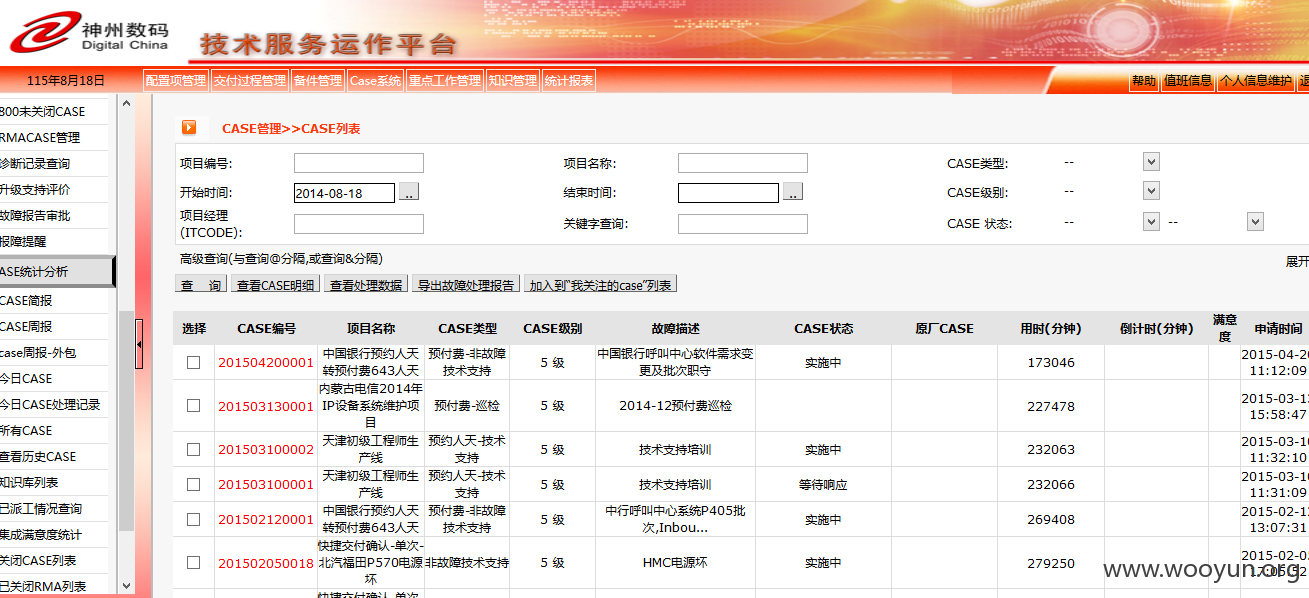
Task: Open 值班信息 in the top bar
Action: pyautogui.click(x=1188, y=82)
